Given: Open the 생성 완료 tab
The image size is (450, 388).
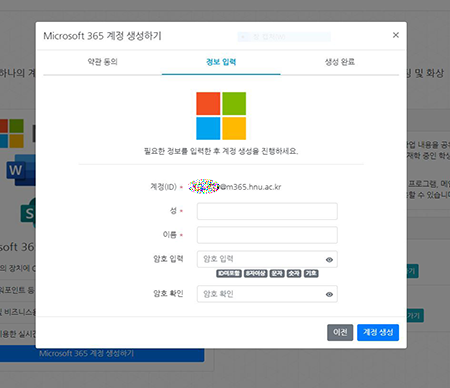Looking at the screenshot, I should pyautogui.click(x=340, y=62).
